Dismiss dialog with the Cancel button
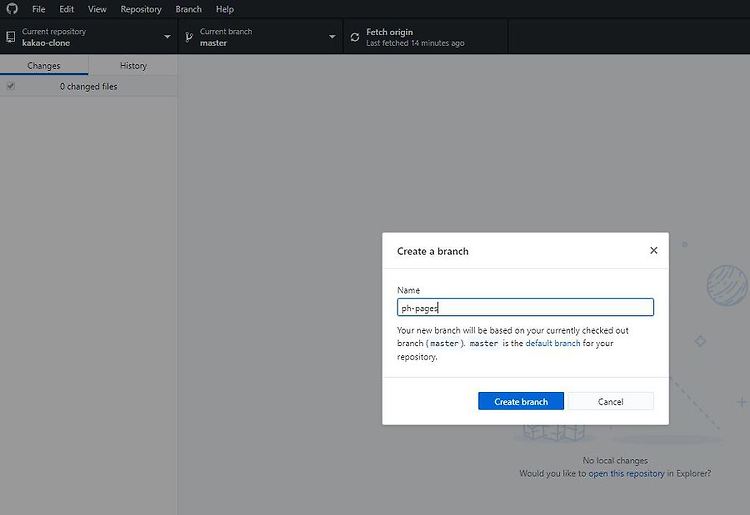This screenshot has width=750, height=515. tap(610, 402)
